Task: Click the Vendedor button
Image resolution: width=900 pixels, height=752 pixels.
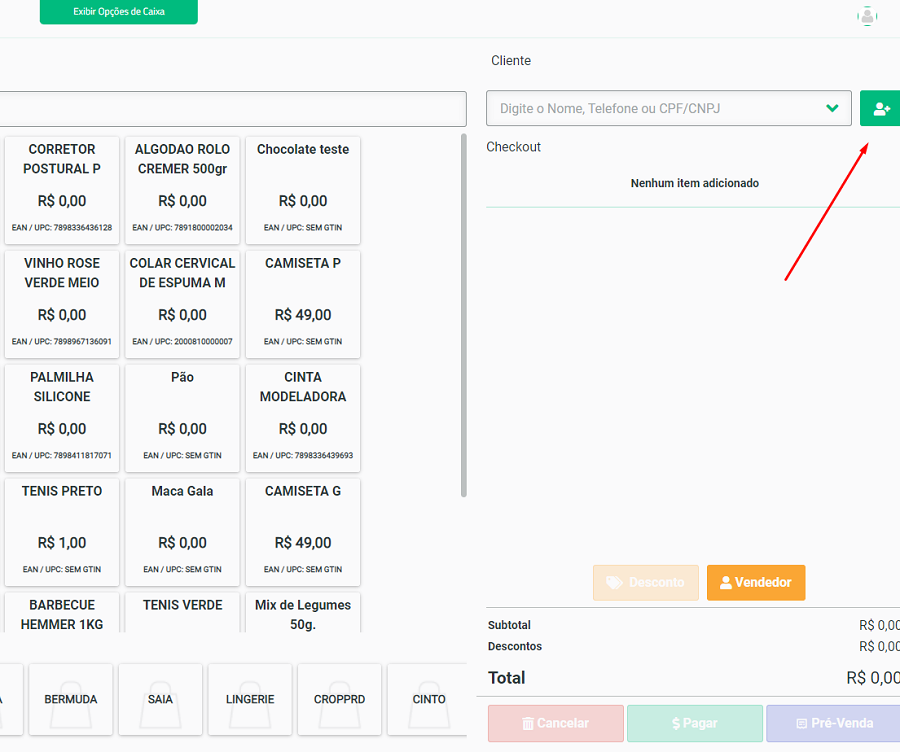Action: (756, 583)
